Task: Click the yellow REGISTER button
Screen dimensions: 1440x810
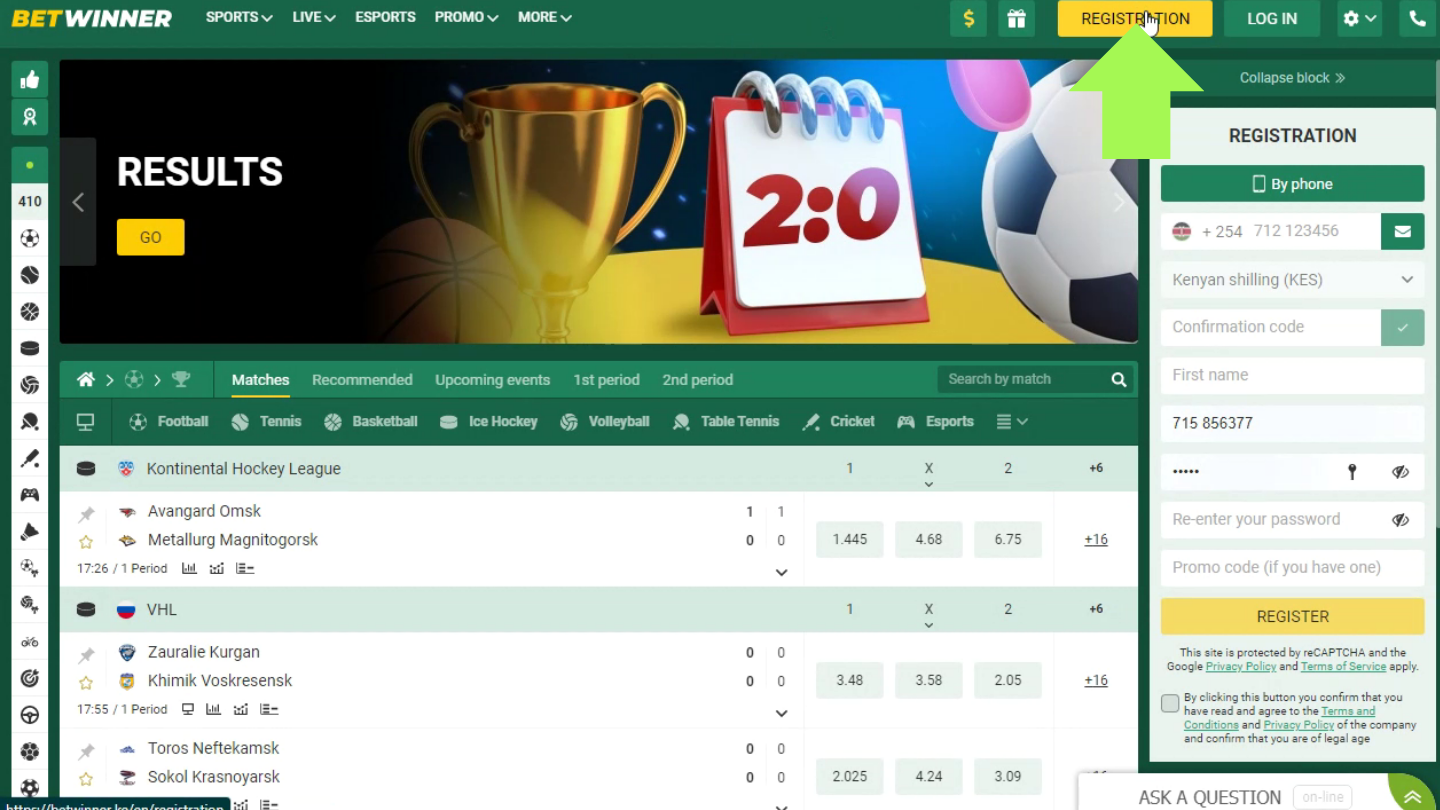Action: (x=1292, y=616)
